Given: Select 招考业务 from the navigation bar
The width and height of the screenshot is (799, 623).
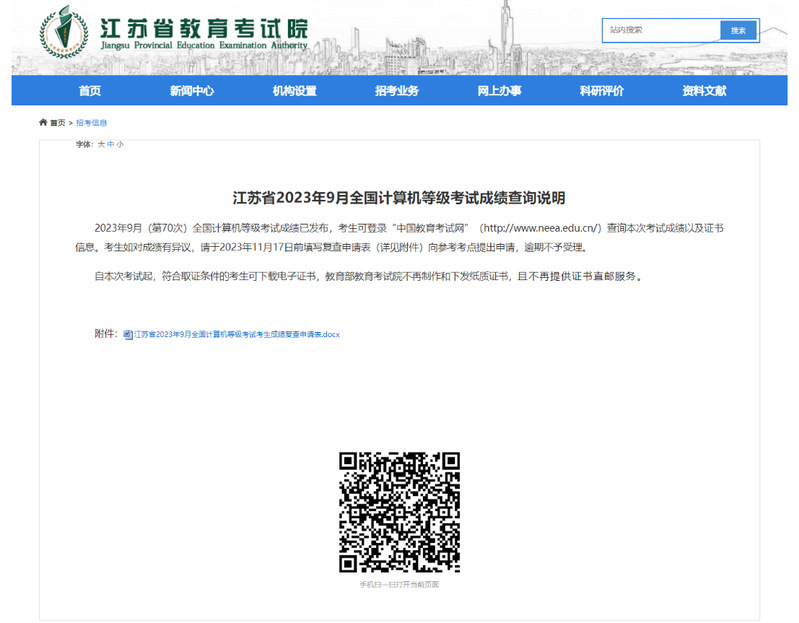Looking at the screenshot, I should (397, 91).
